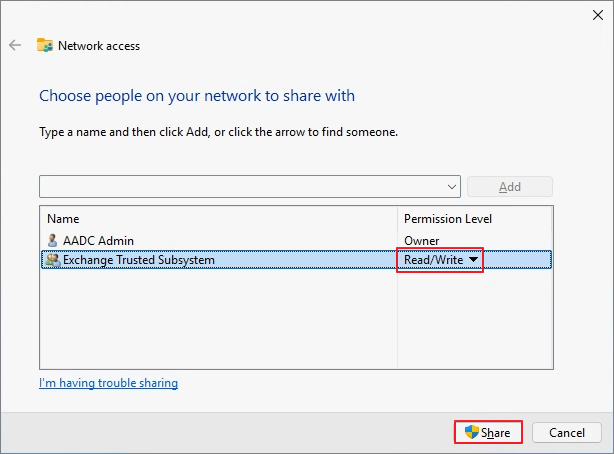
Task: Click the Share button
Action: tap(488, 432)
